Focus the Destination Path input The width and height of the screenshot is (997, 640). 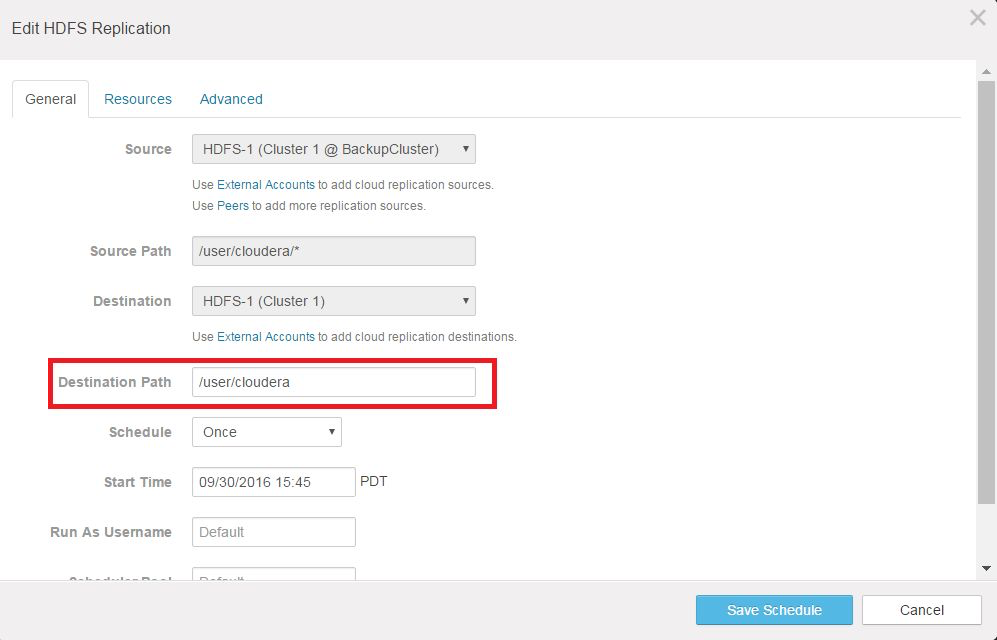point(333,382)
